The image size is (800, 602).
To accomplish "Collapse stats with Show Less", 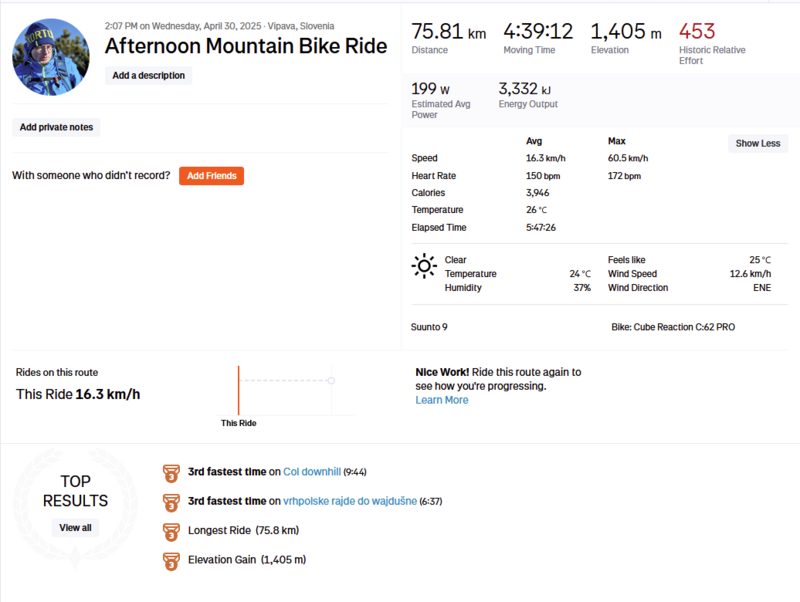I will [757, 143].
